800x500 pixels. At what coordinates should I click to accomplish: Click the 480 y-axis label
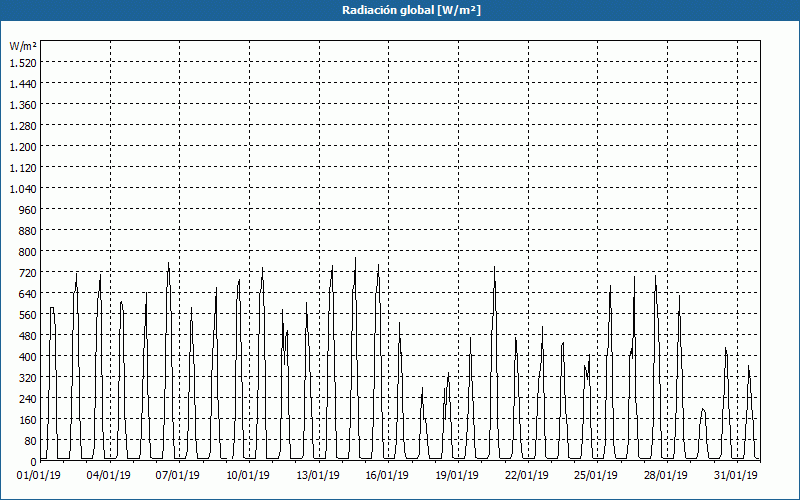point(29,336)
